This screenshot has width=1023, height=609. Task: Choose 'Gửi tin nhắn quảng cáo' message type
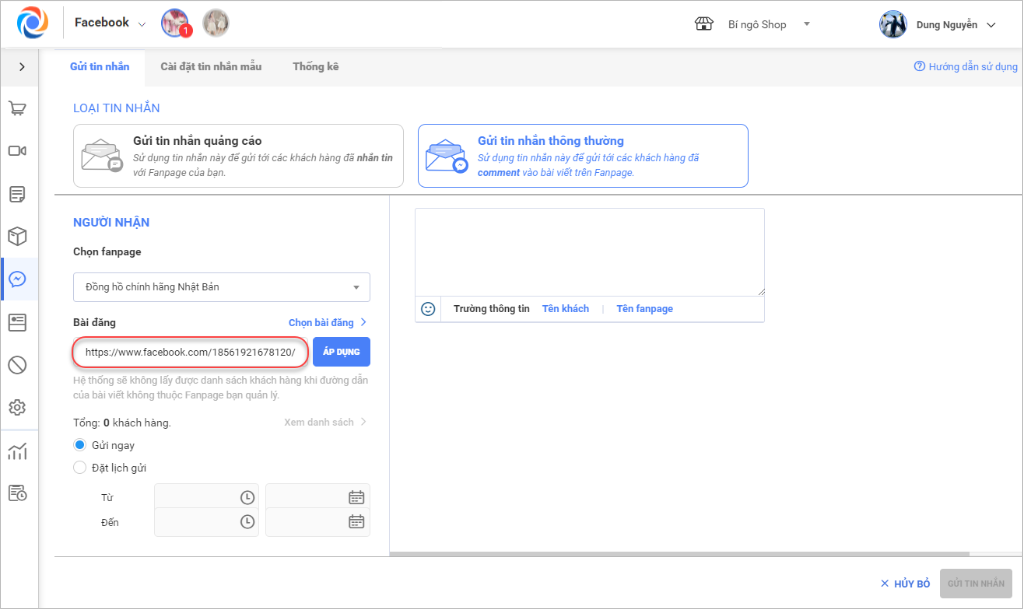pos(238,156)
